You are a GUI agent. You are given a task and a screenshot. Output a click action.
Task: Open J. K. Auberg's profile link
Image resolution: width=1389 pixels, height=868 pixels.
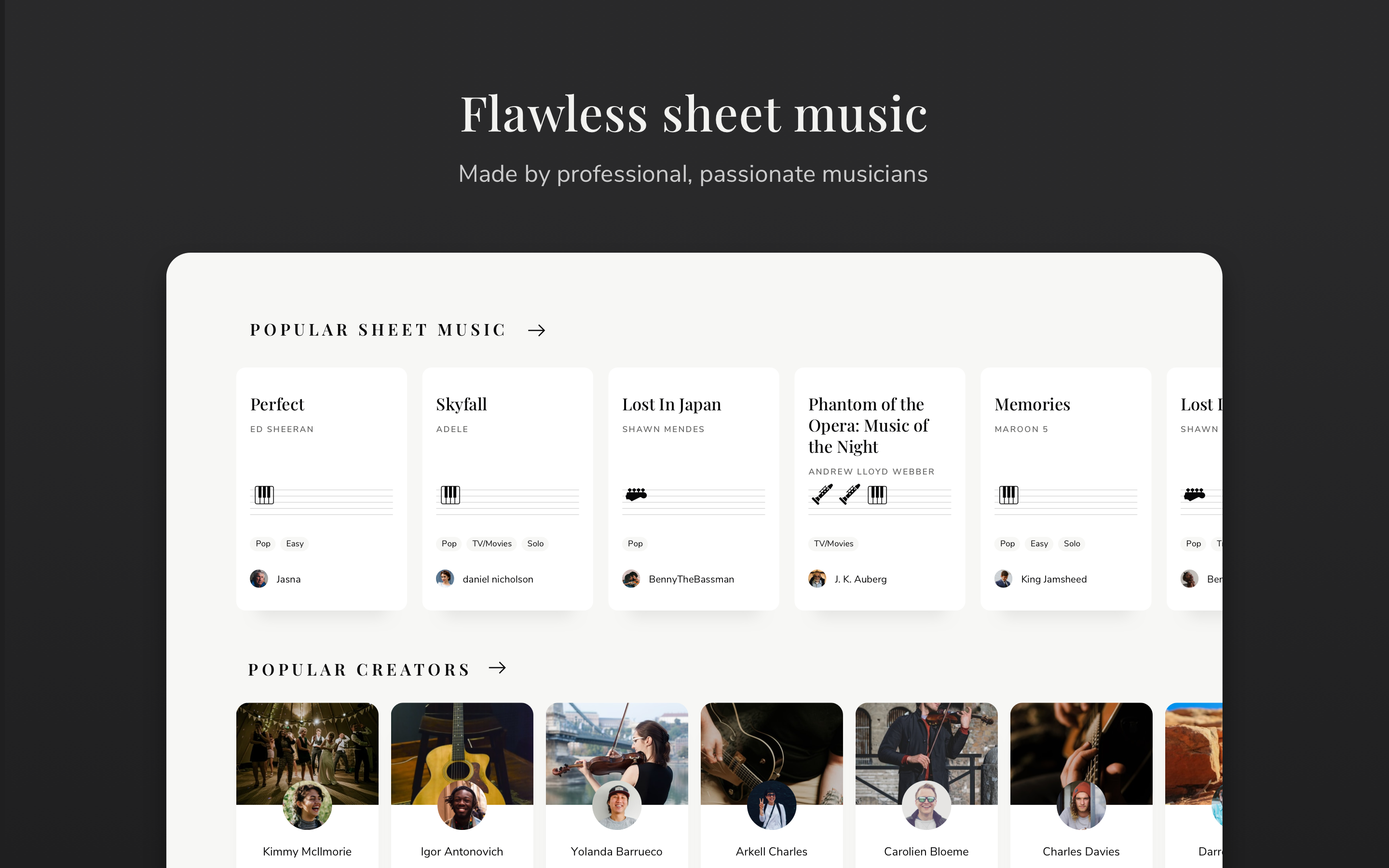(860, 579)
